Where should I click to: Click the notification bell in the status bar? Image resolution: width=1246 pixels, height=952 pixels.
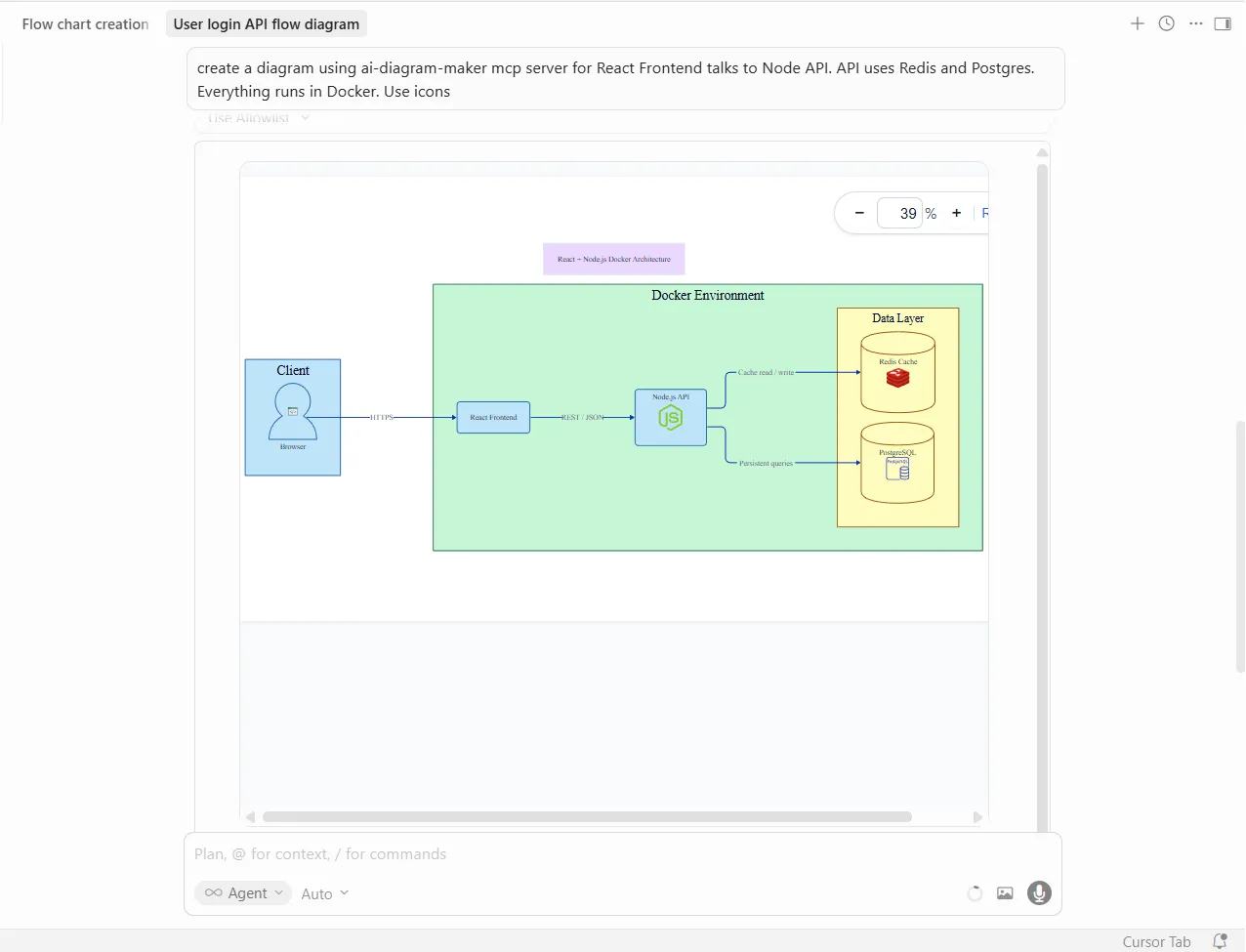1220,940
